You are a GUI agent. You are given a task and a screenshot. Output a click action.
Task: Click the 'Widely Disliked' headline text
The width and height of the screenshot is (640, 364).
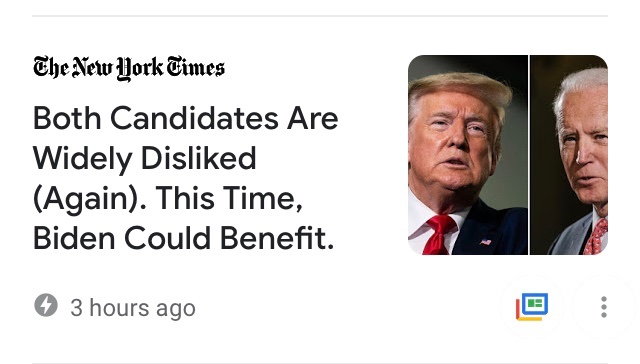click(144, 159)
